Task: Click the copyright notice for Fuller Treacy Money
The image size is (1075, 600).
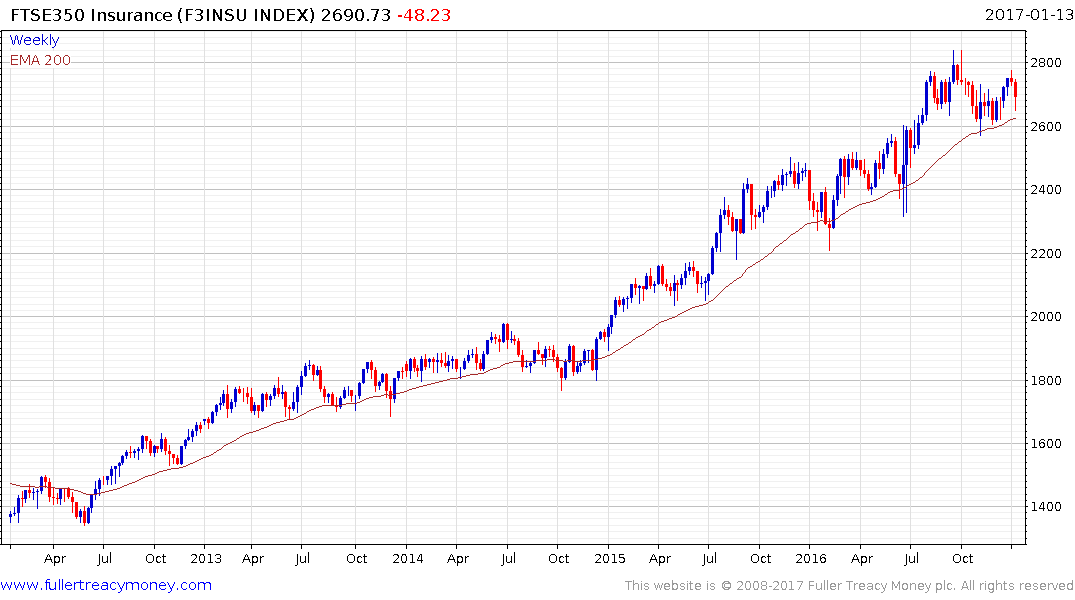Action: 849,586
